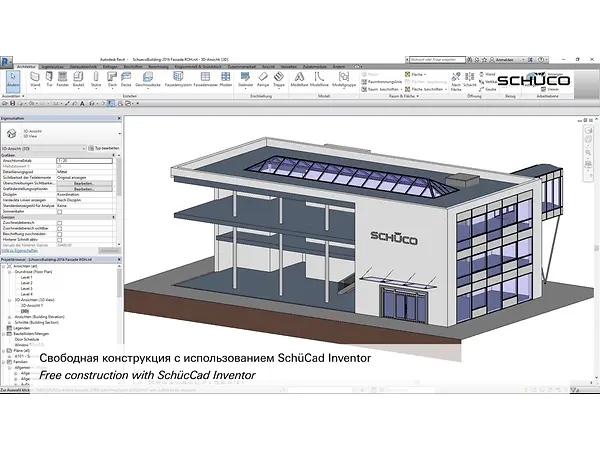Select the Treppe stair tool
Viewport: 600px width, 450px height.
click(x=279, y=79)
